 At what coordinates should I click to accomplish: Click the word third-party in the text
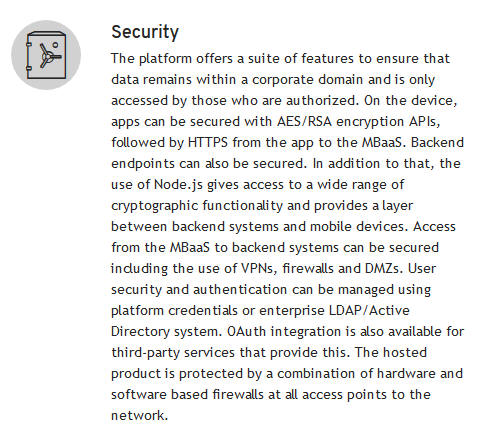[x=146, y=353]
